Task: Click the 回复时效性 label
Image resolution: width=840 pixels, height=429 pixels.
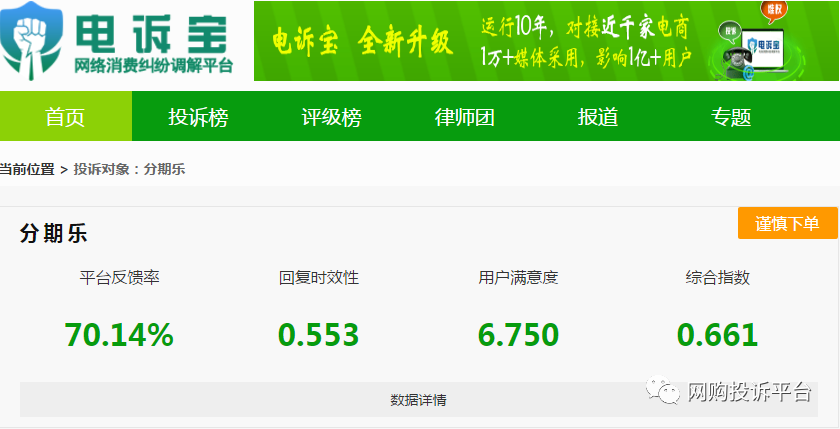Action: [319, 277]
